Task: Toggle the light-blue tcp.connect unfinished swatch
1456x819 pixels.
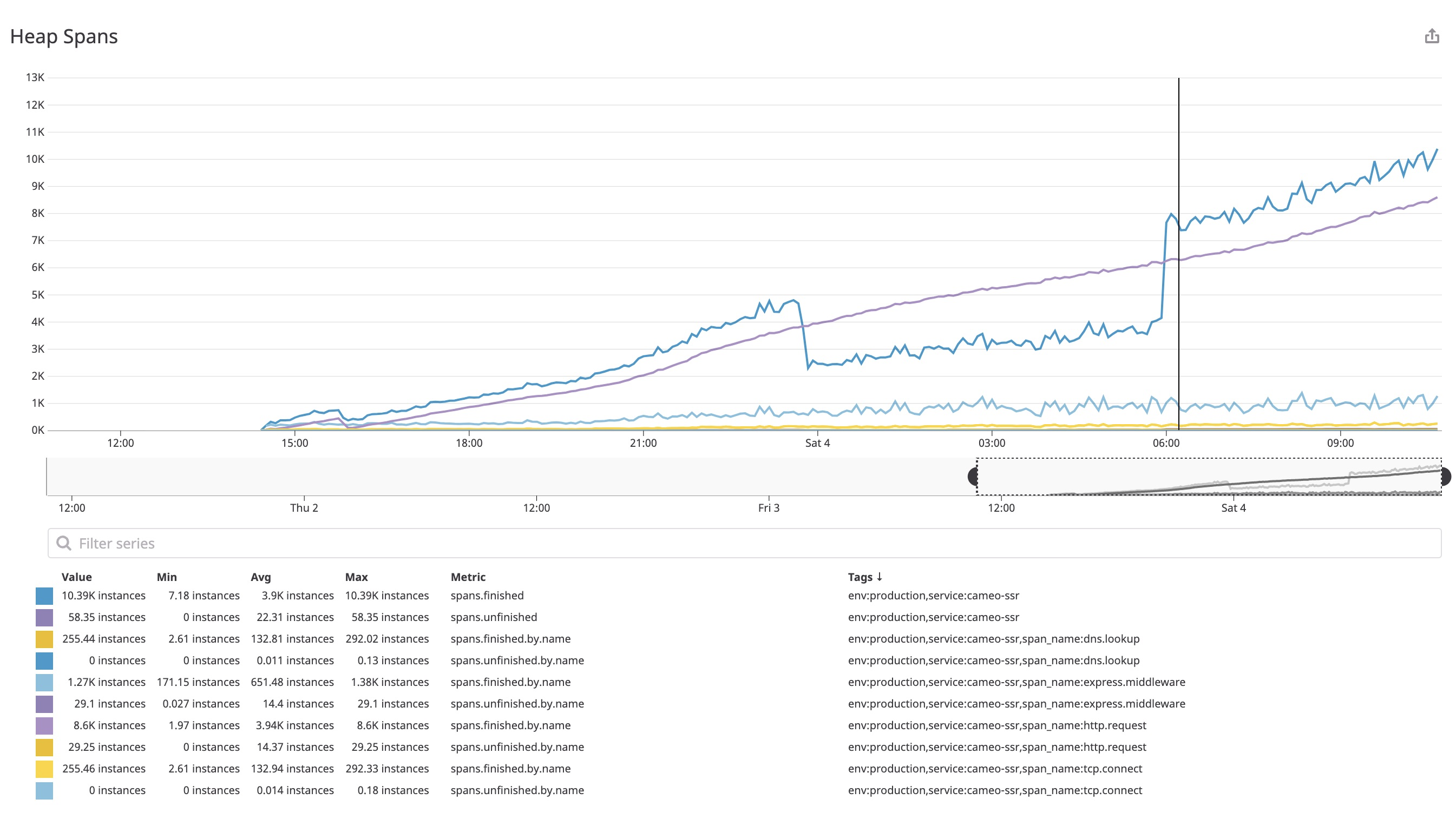Action: point(44,790)
